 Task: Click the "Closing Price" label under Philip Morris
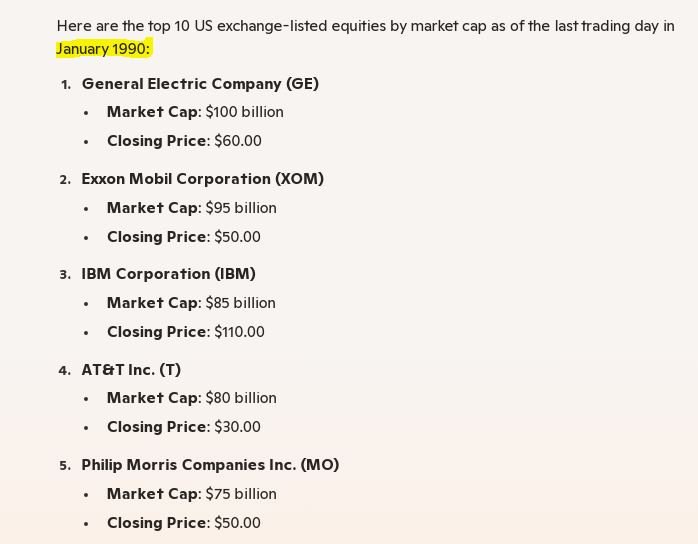point(157,523)
